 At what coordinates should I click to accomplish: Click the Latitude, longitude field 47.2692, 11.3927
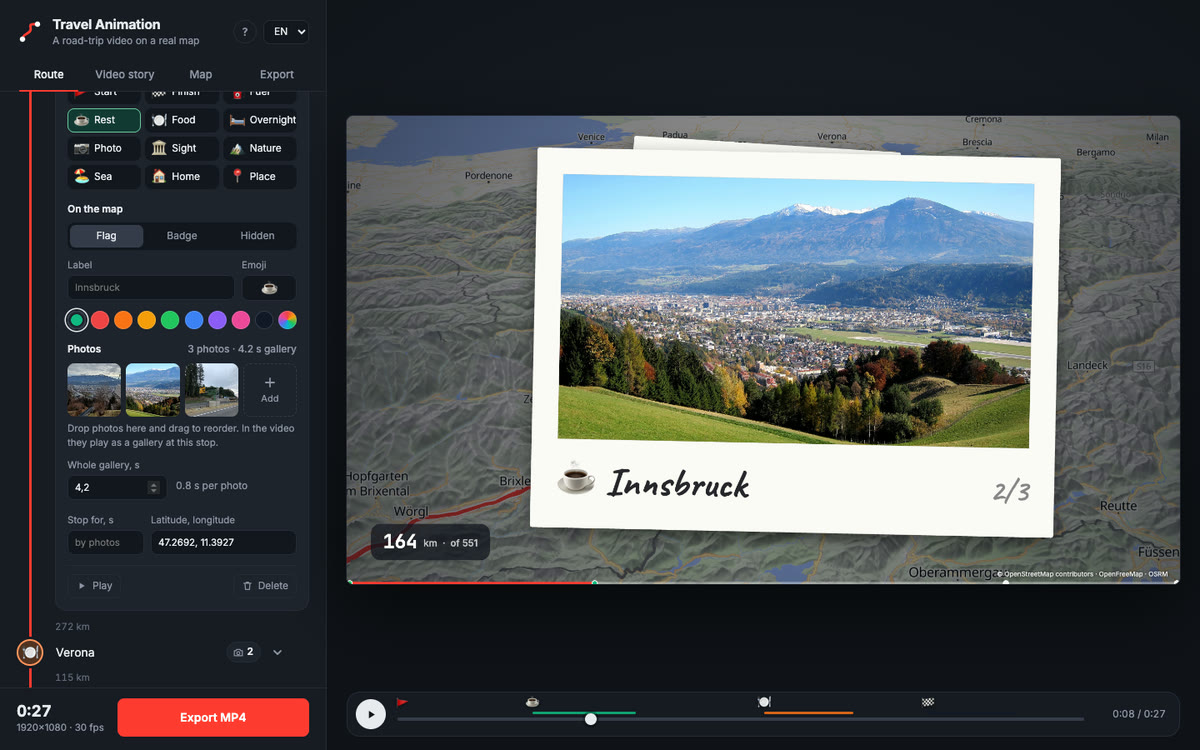coord(223,542)
